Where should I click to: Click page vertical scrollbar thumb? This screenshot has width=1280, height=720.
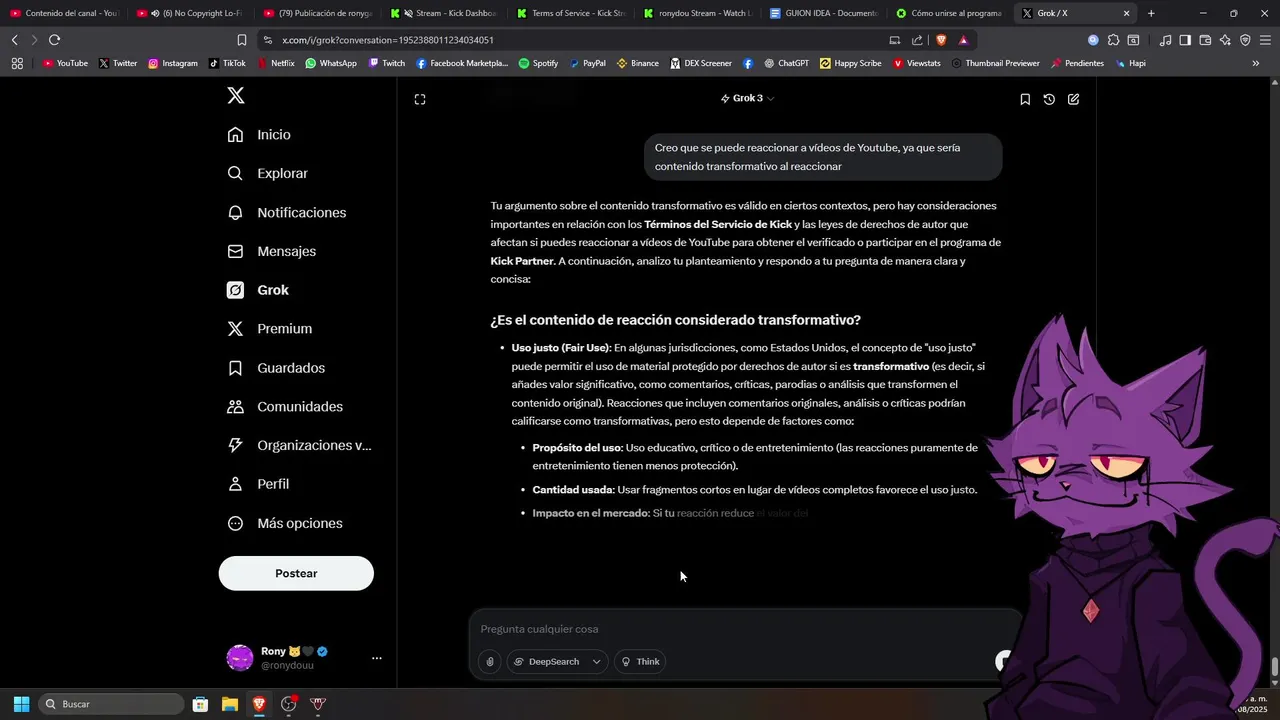click(1274, 667)
